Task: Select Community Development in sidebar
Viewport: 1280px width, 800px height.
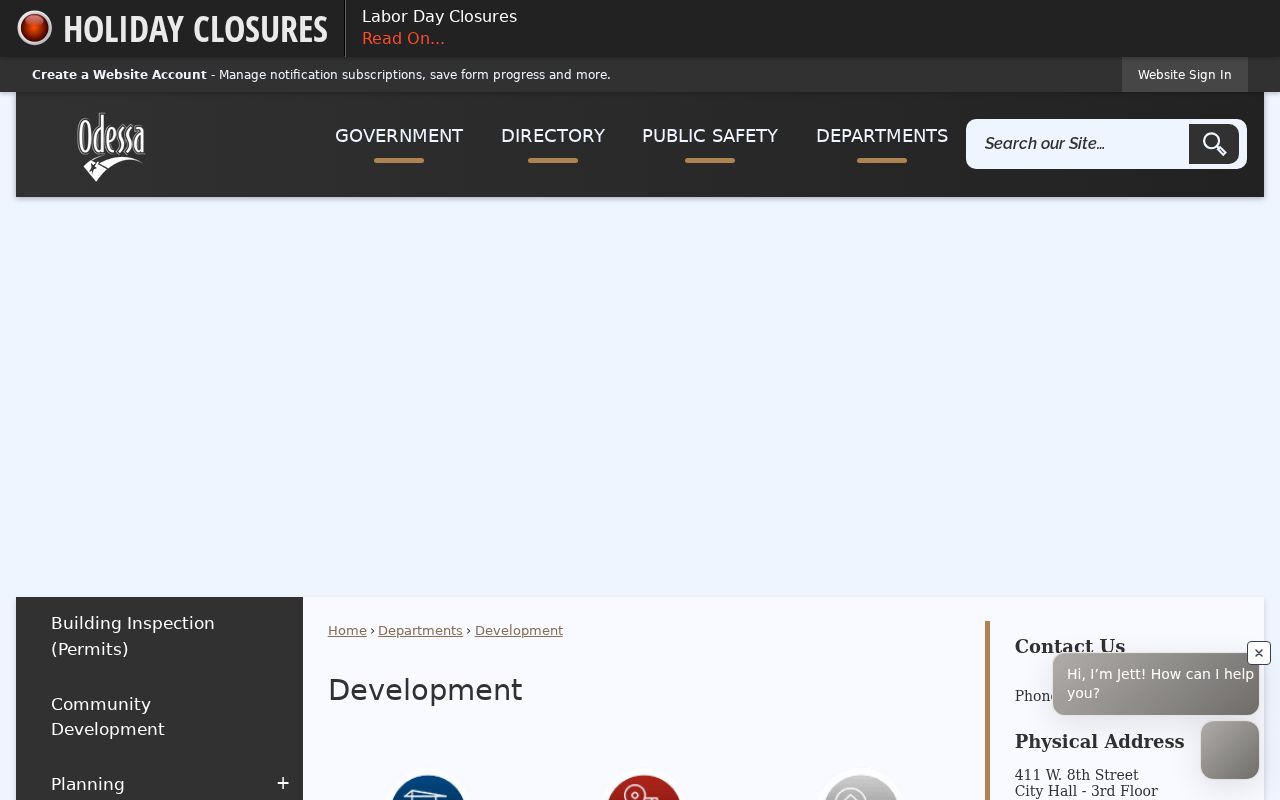Action: tap(108, 716)
